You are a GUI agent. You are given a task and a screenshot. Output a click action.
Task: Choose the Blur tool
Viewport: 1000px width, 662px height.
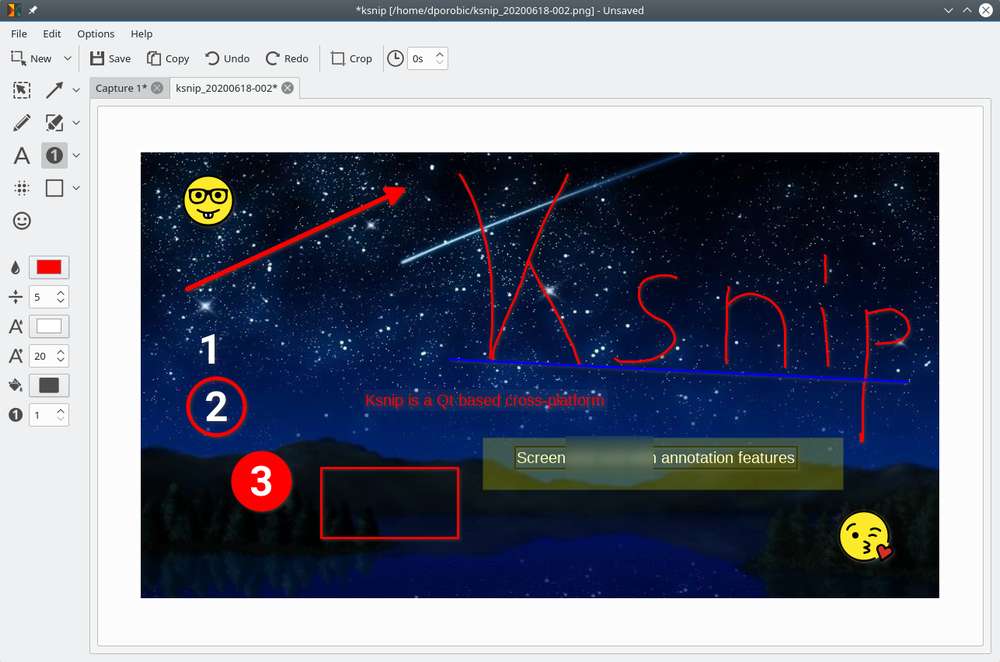(22, 188)
